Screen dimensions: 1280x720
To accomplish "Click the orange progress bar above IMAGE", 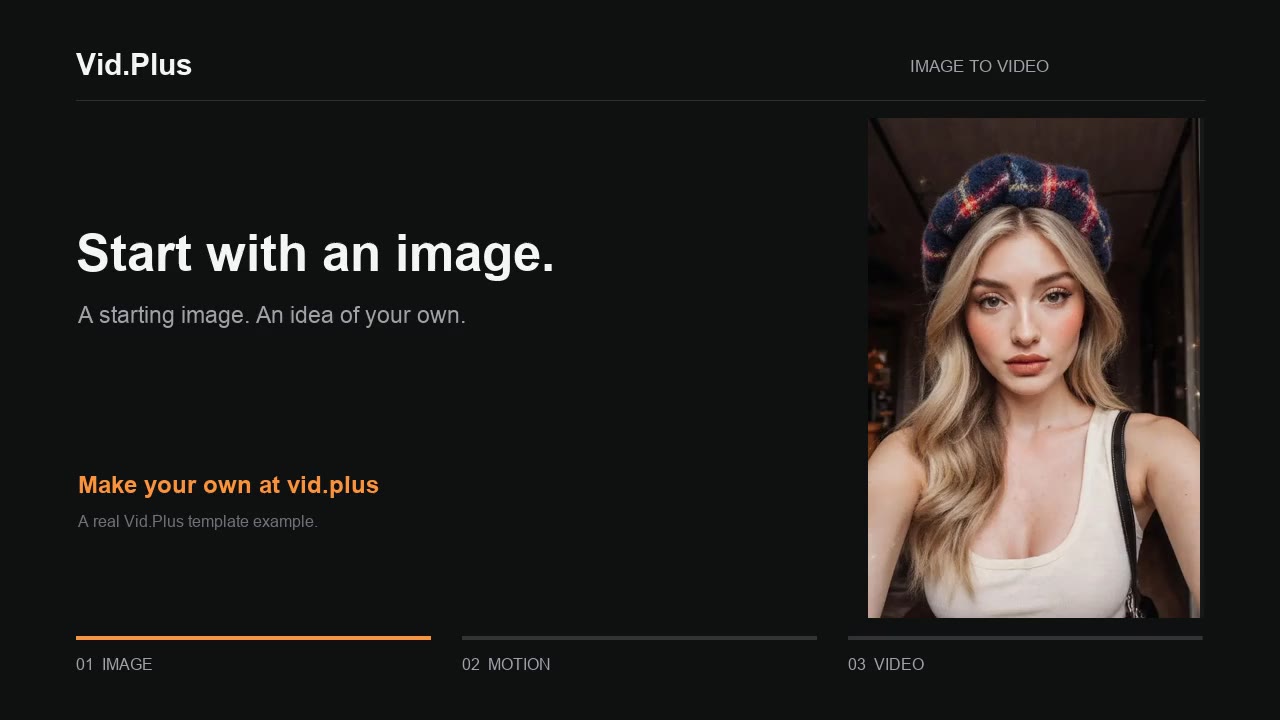I will click(253, 638).
